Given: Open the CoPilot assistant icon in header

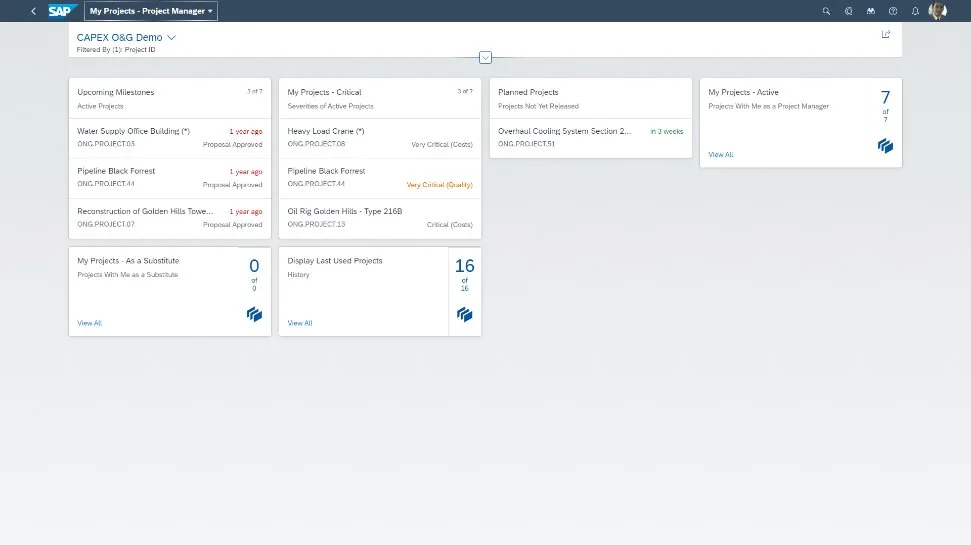Looking at the screenshot, I should point(848,11).
